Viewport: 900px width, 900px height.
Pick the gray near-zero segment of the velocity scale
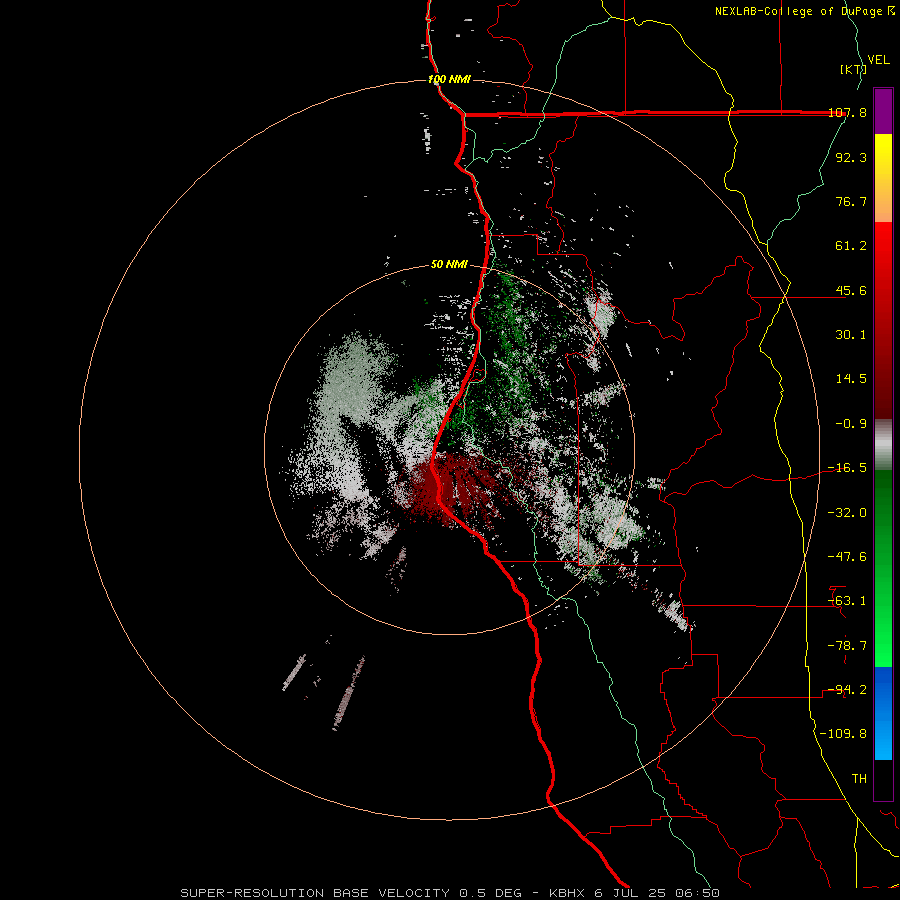pos(883,445)
